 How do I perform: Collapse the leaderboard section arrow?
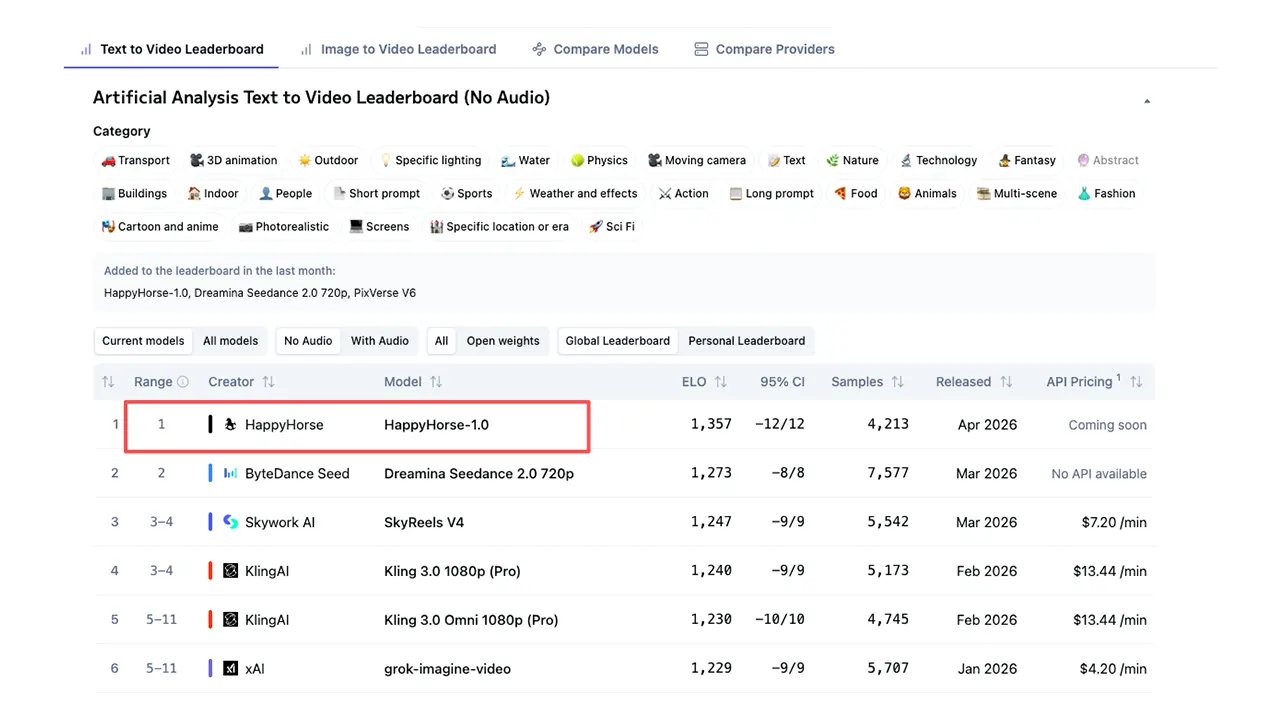(x=1147, y=101)
